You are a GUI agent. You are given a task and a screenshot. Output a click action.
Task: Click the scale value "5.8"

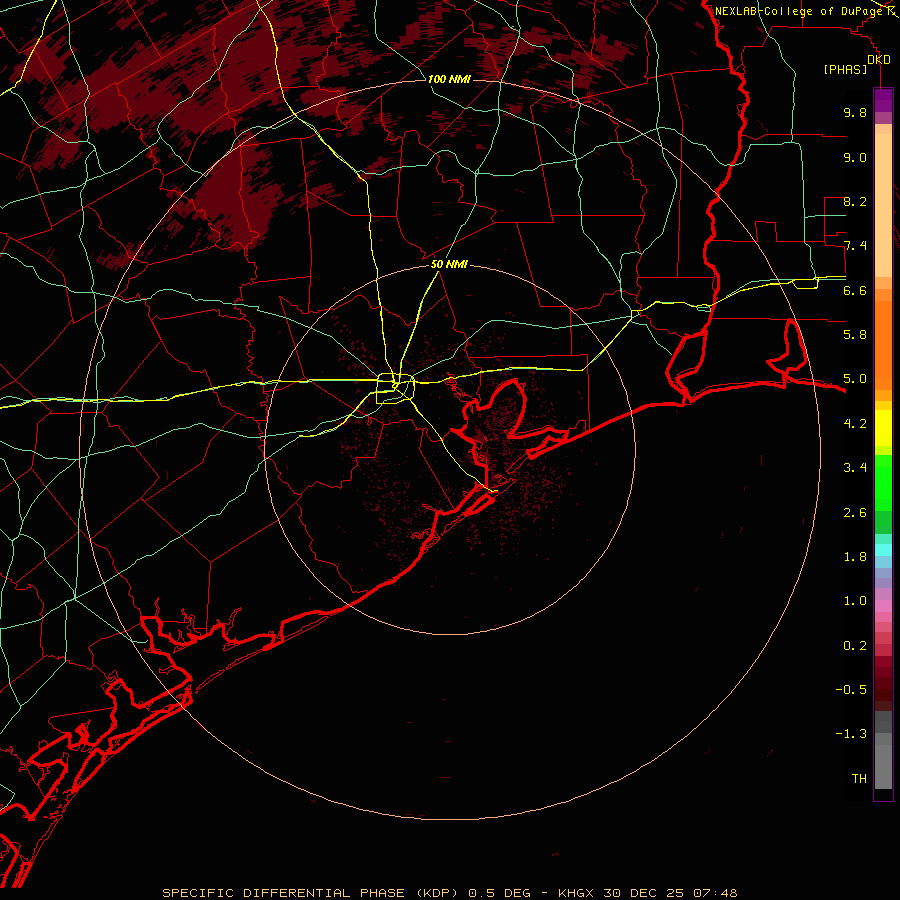[855, 335]
